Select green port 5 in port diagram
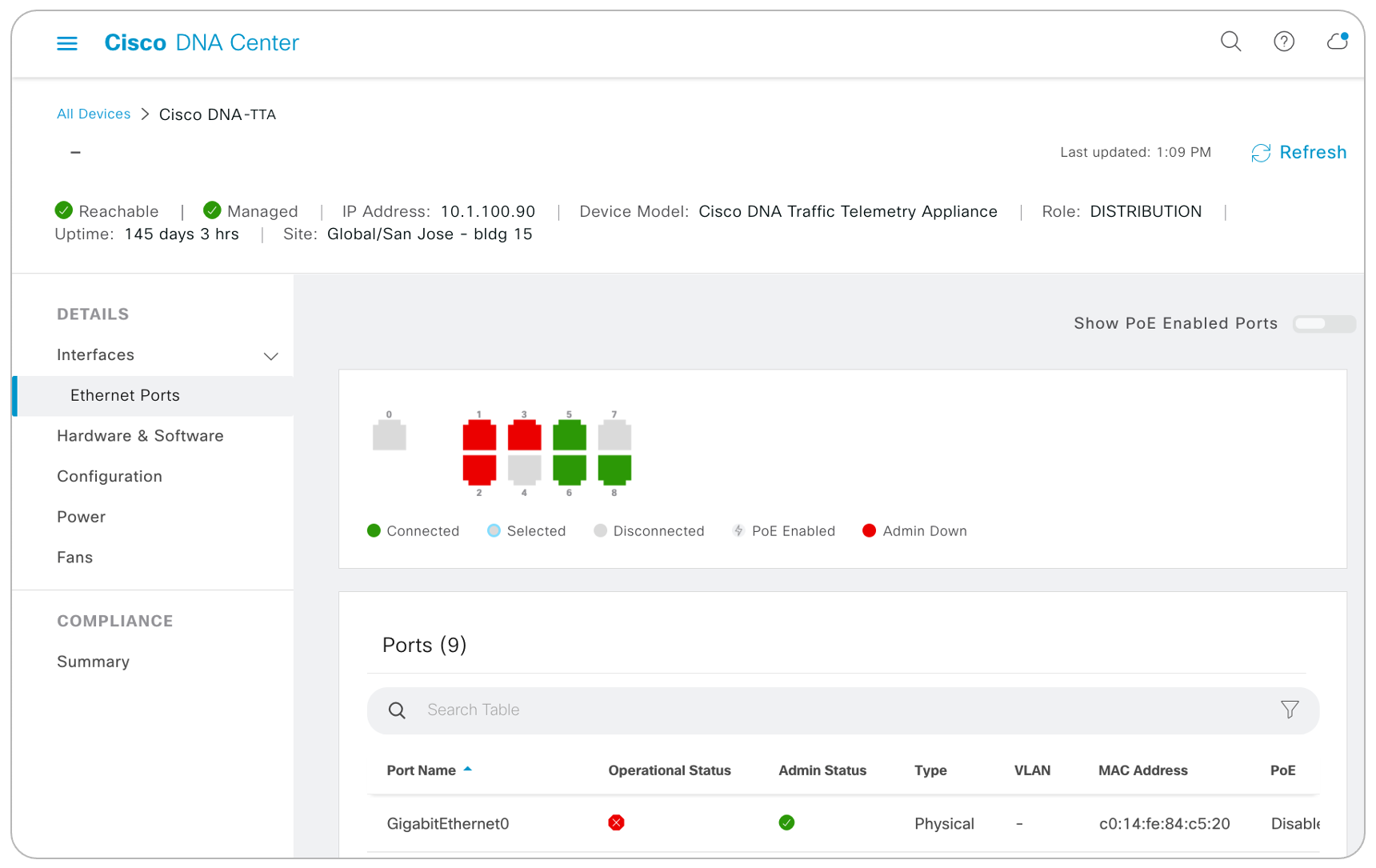The width and height of the screenshot is (1376, 868). tap(569, 436)
